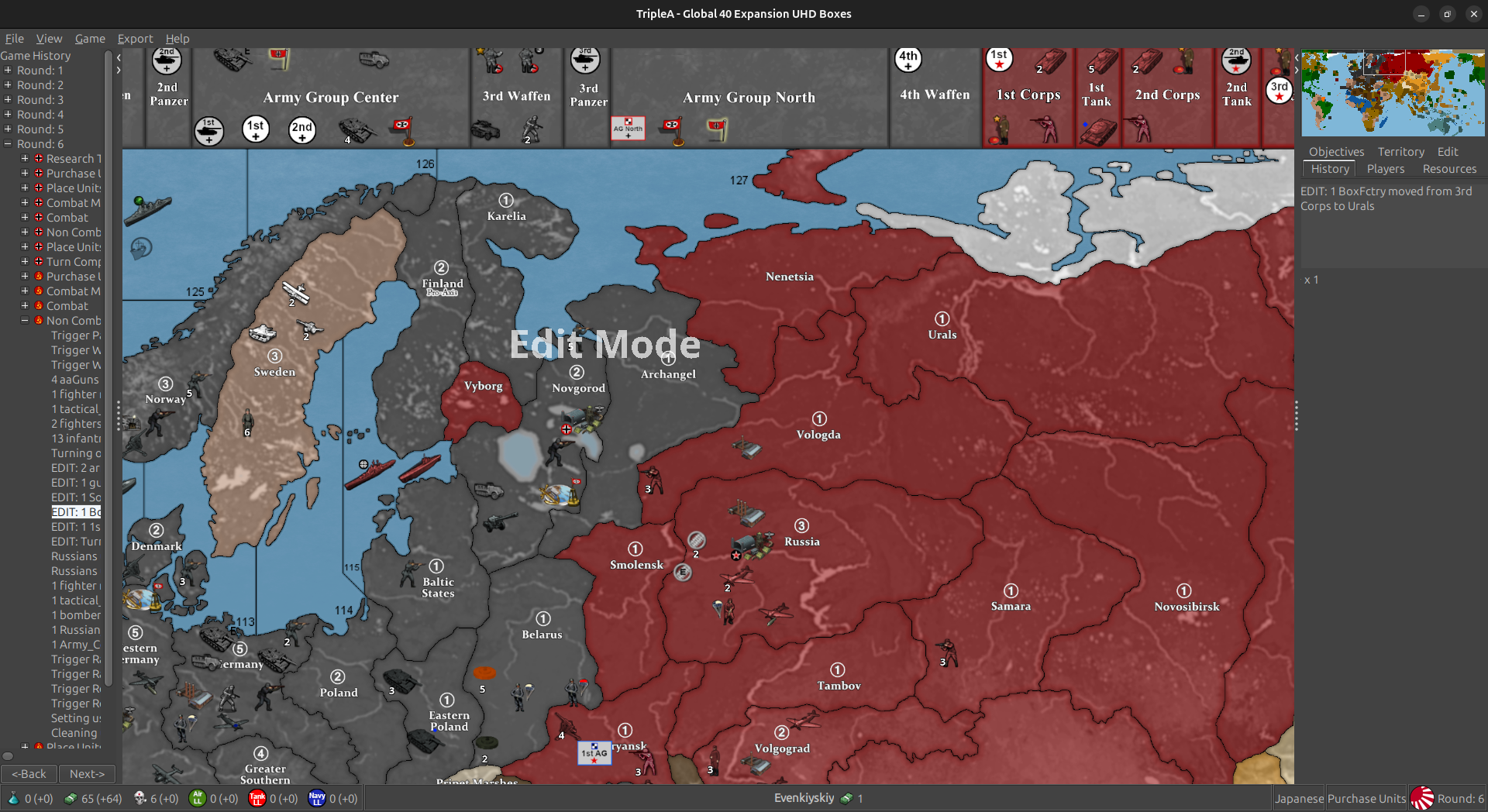Expand the Soviet Purchase step node
The image size is (1488, 812).
coord(25,277)
